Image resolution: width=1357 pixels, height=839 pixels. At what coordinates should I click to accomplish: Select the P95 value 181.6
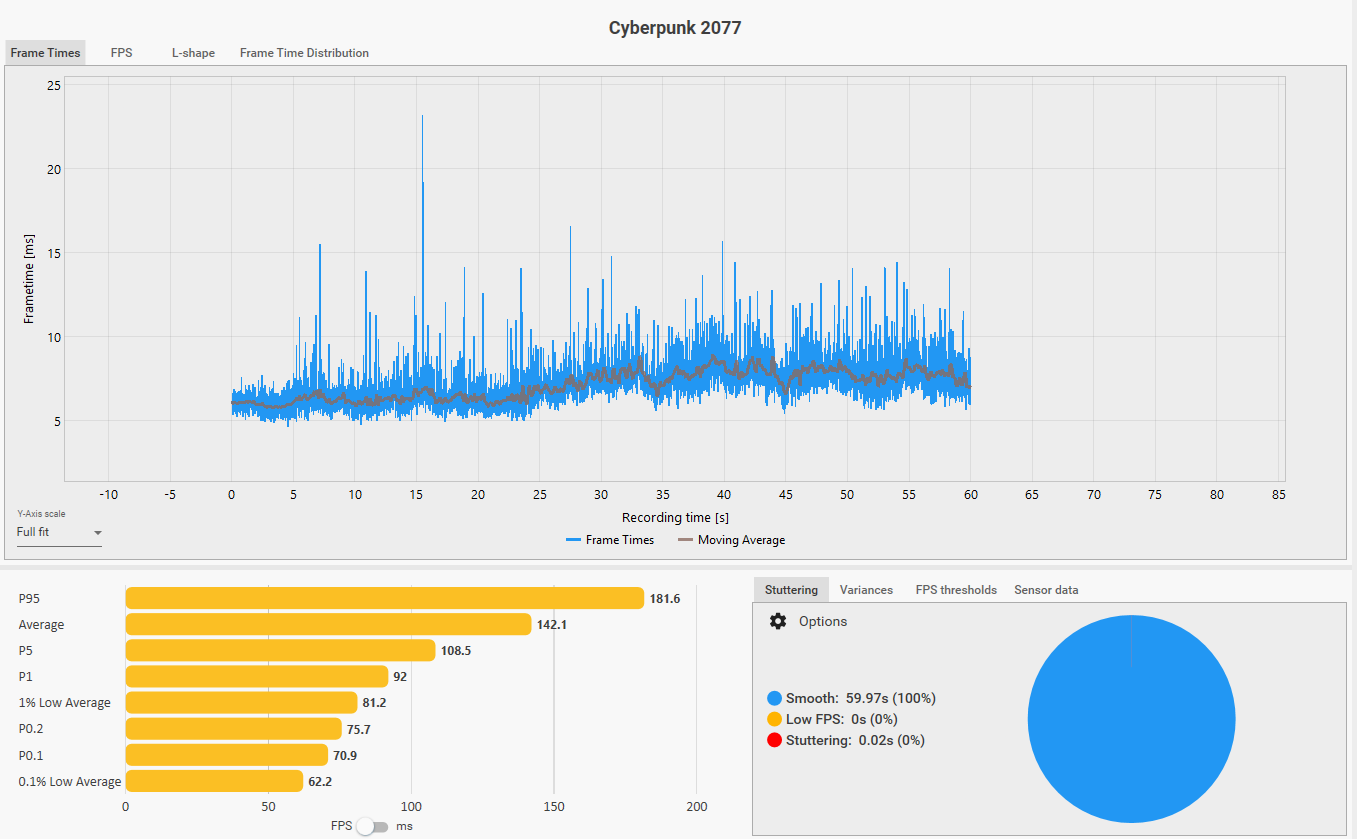pos(665,598)
